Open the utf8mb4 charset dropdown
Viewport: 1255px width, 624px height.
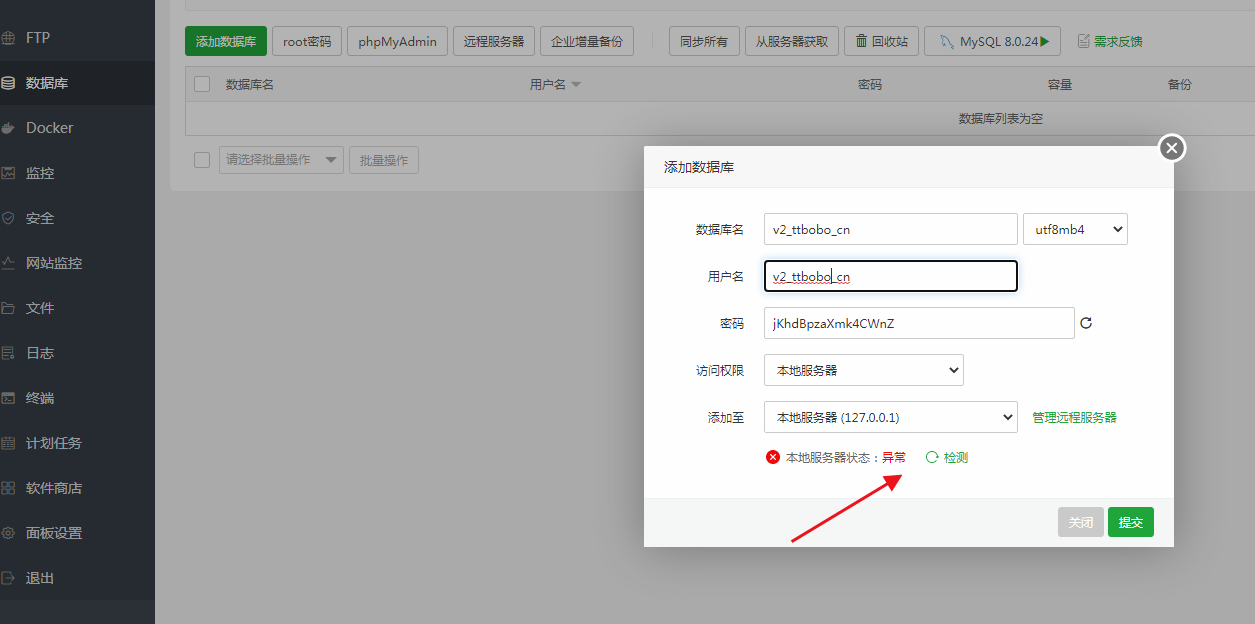click(1075, 229)
